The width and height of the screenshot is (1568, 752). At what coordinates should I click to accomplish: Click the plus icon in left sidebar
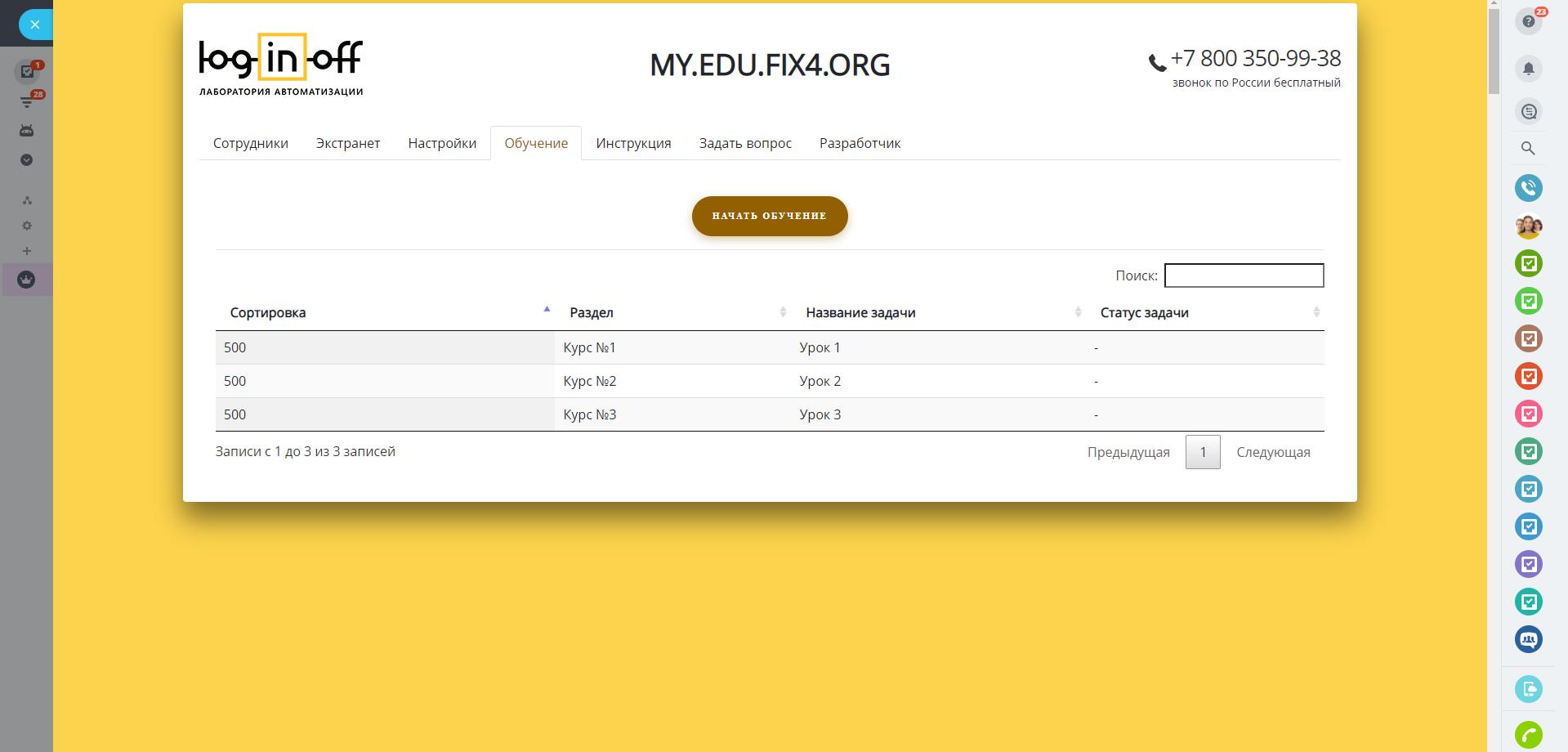(x=26, y=251)
